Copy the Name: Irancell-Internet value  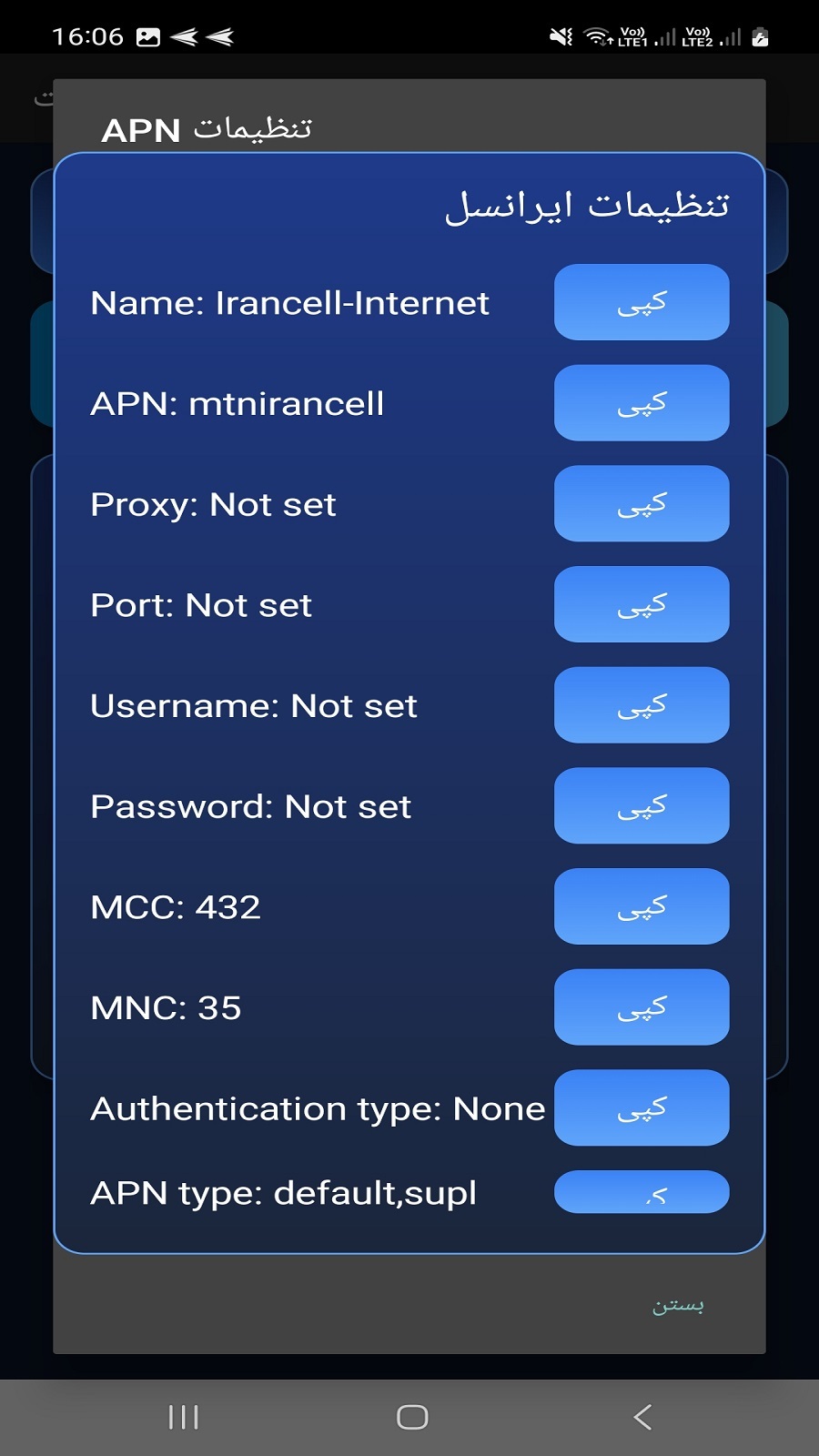(642, 302)
